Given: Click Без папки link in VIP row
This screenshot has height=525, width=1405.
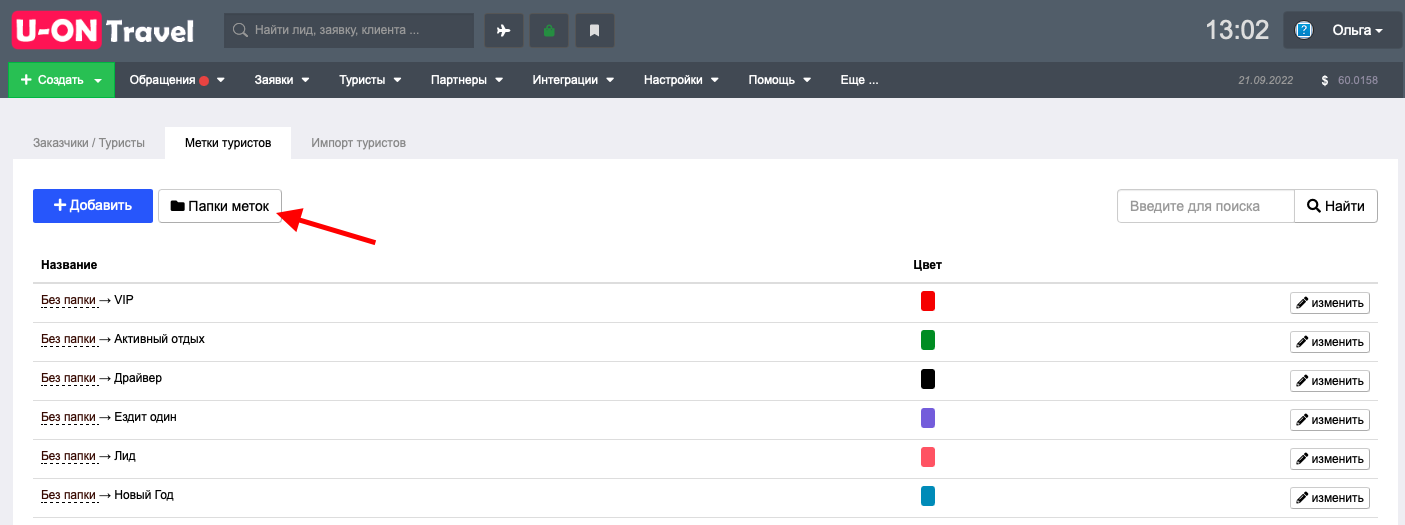Looking at the screenshot, I should pos(68,300).
